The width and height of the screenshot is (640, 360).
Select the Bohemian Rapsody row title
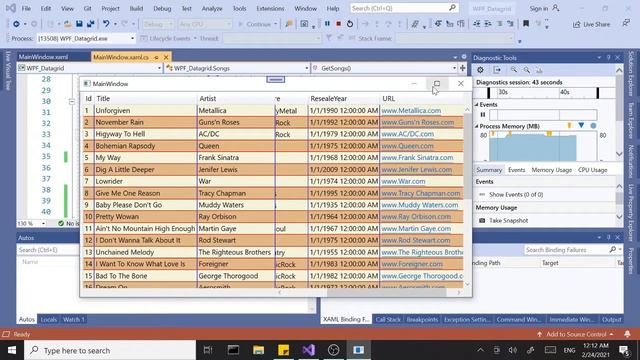[125, 146]
